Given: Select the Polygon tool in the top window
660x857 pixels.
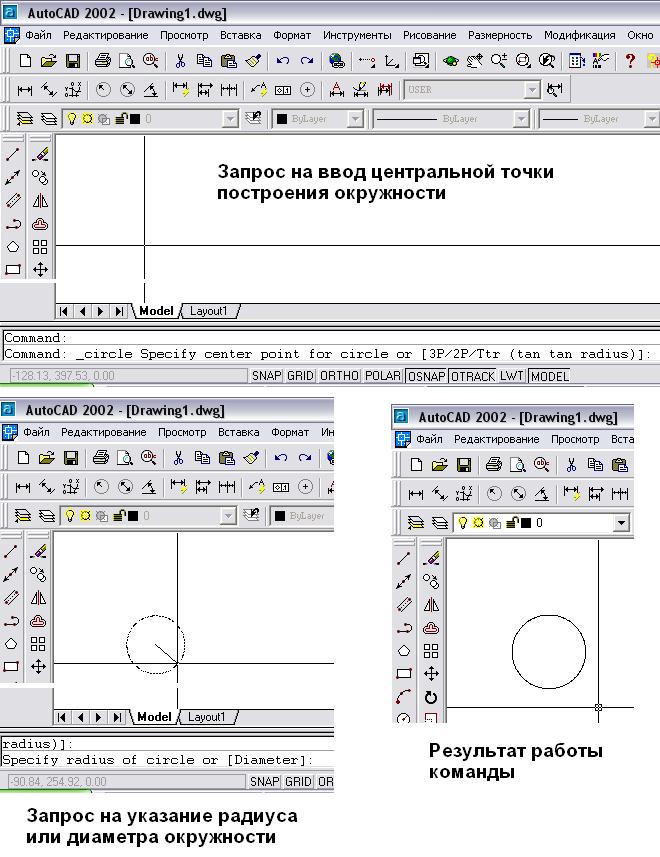Looking at the screenshot, I should (x=13, y=246).
